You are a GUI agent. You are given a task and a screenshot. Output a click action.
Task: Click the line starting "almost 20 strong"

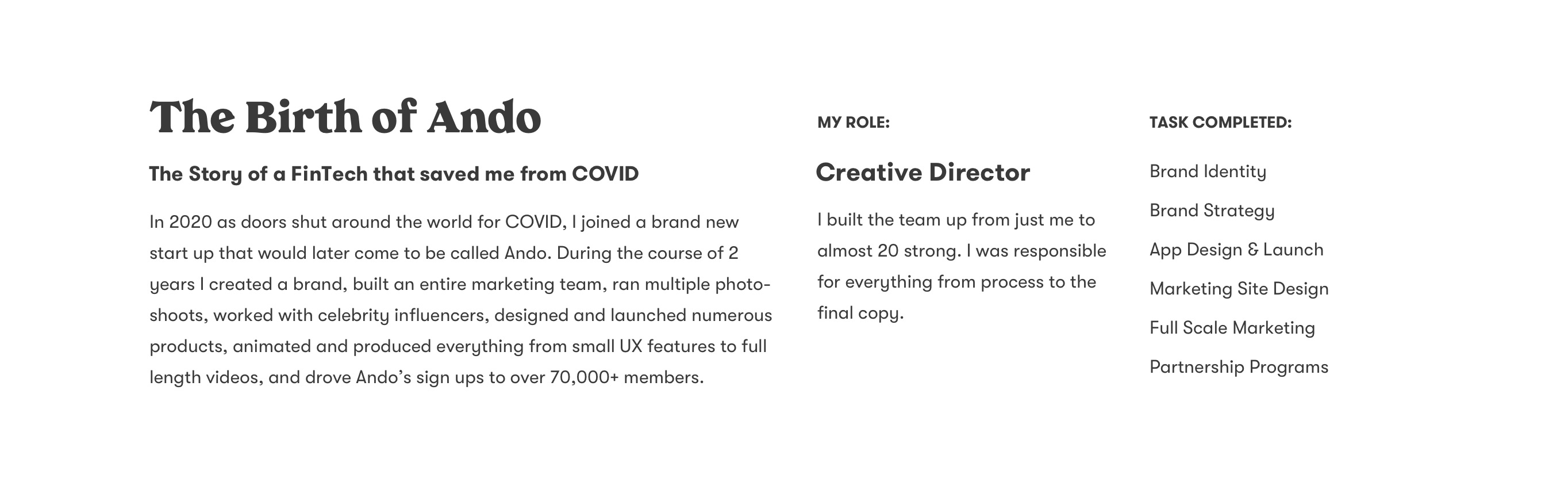click(961, 251)
